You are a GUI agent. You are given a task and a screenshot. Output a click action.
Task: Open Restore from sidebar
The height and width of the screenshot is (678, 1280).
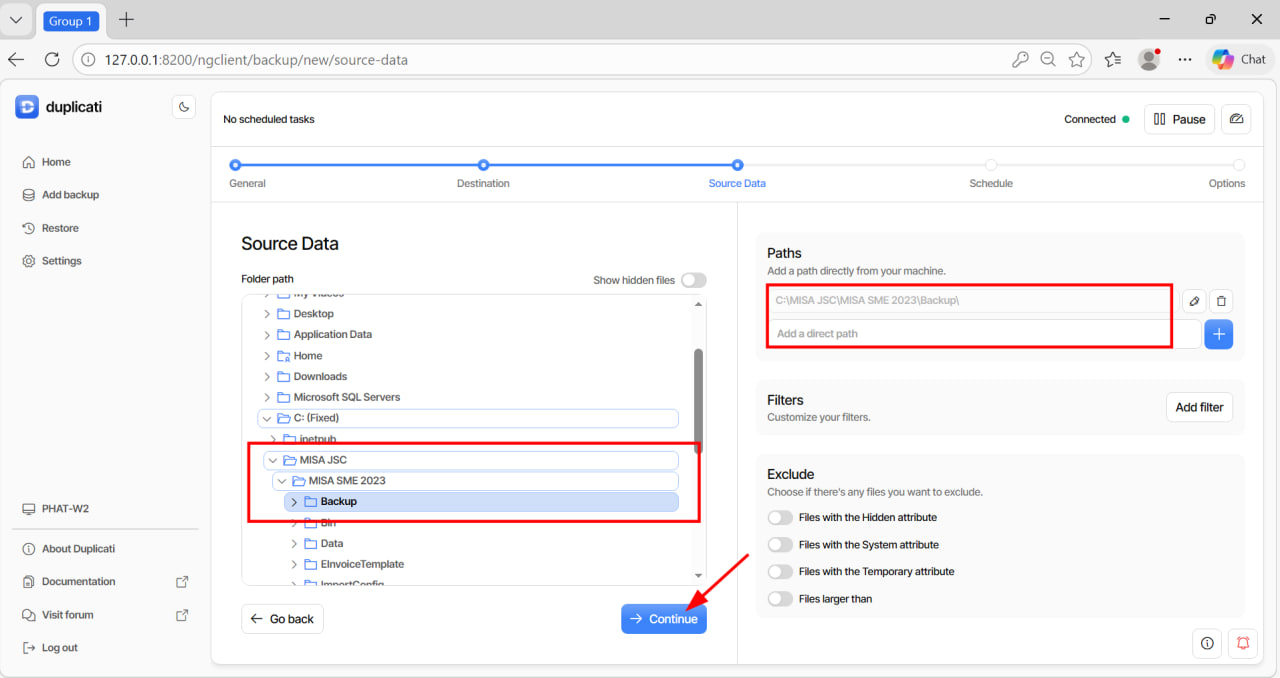[x=59, y=228]
